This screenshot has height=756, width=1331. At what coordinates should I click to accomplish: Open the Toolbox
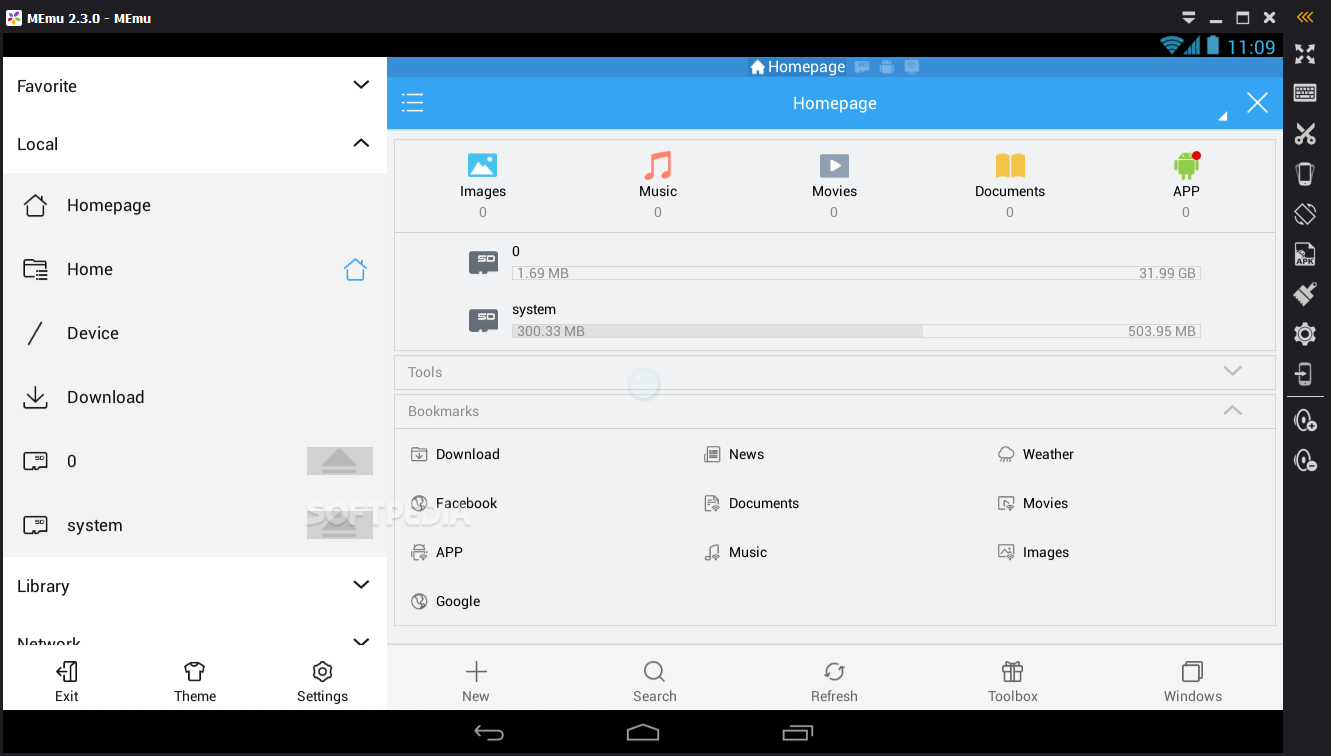[x=1013, y=681]
